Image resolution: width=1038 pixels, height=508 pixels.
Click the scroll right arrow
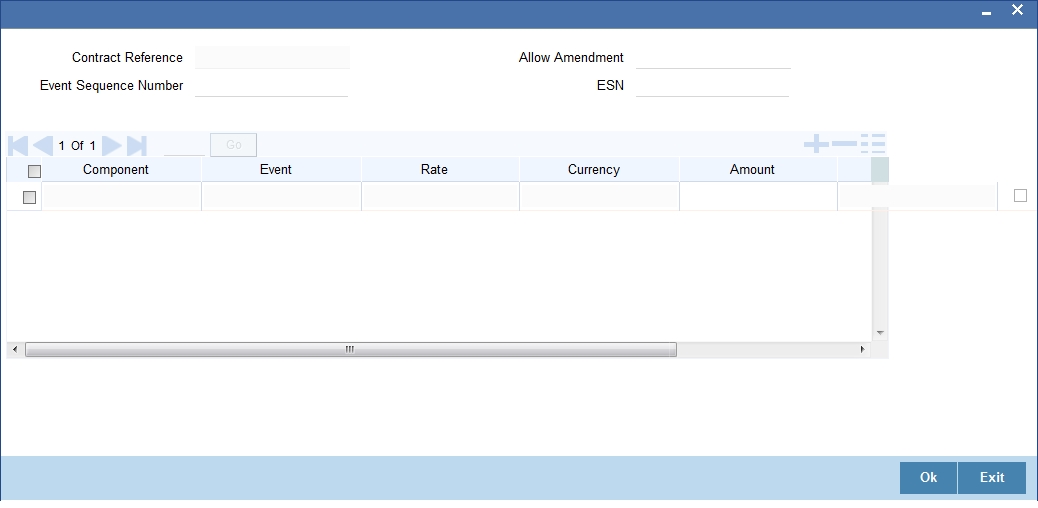(862, 349)
